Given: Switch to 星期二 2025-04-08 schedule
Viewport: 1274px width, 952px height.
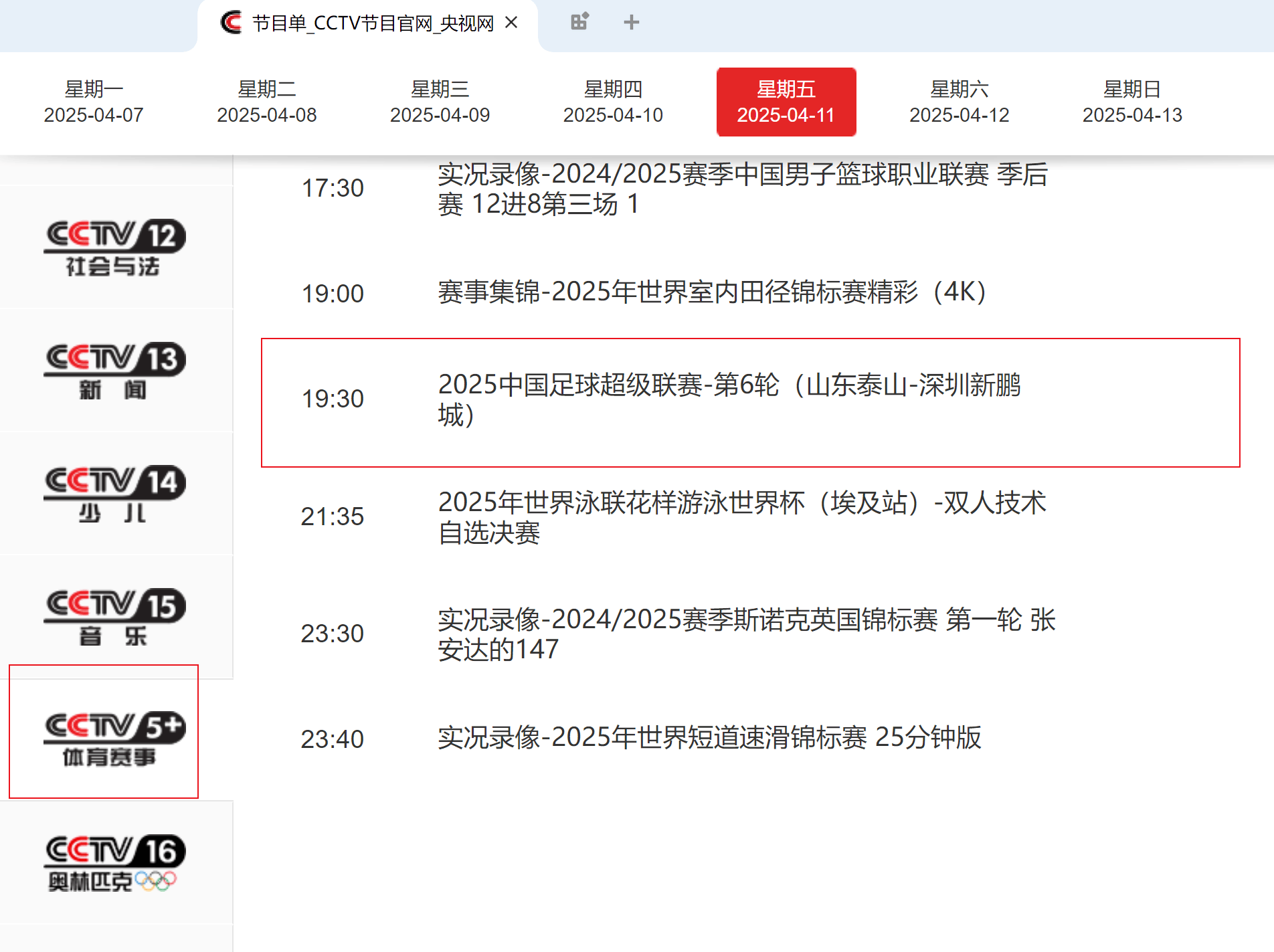Looking at the screenshot, I should click(x=267, y=102).
